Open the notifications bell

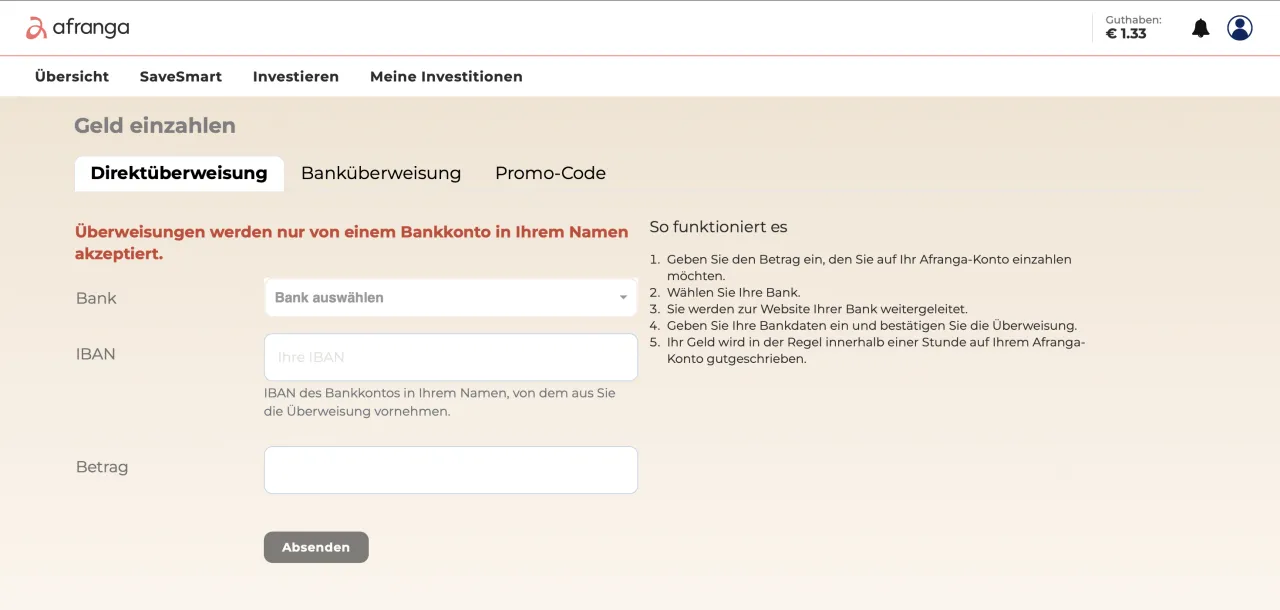[1201, 28]
